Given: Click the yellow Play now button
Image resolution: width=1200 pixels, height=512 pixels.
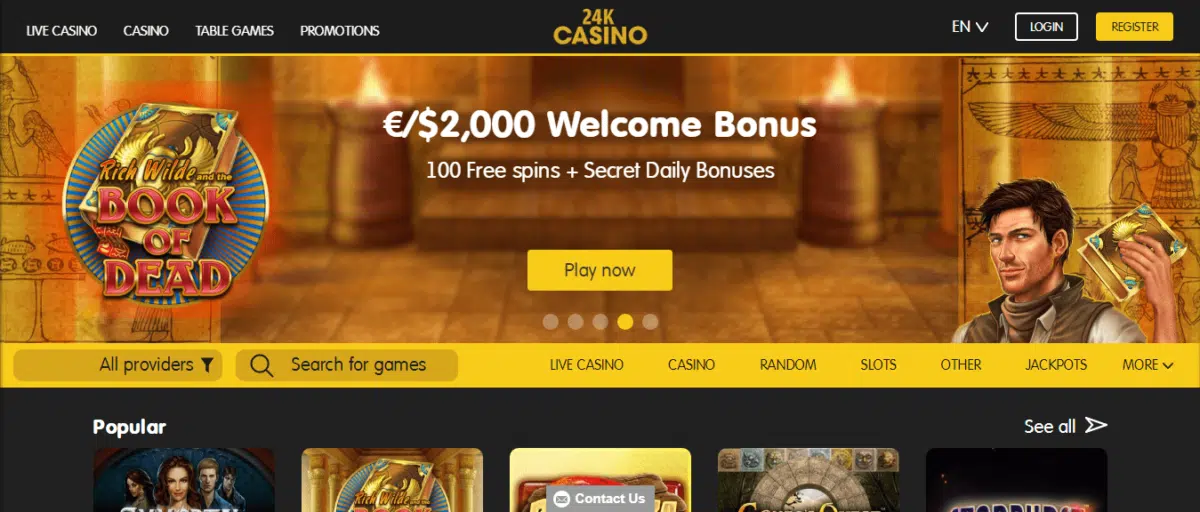Looking at the screenshot, I should (600, 270).
